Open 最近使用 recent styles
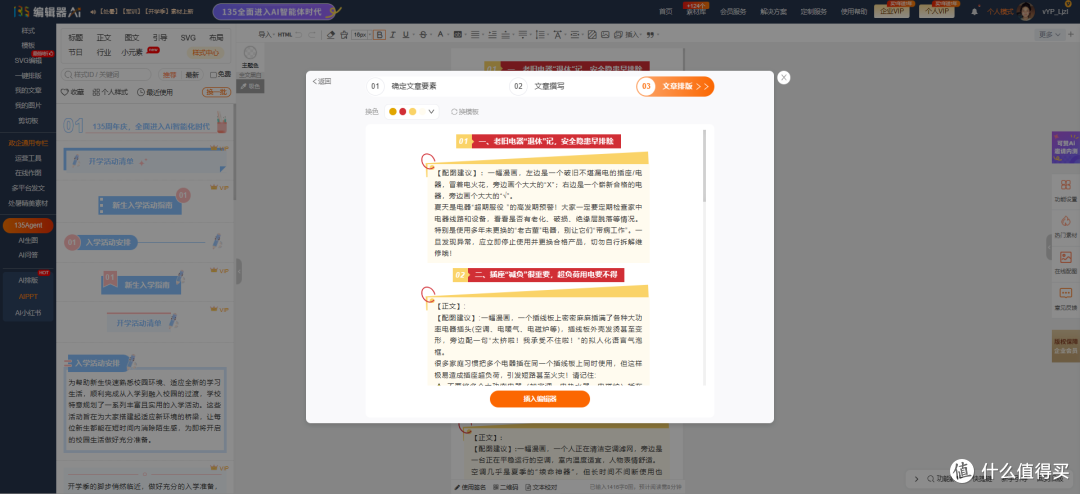1080x494 pixels. pyautogui.click(x=155, y=92)
